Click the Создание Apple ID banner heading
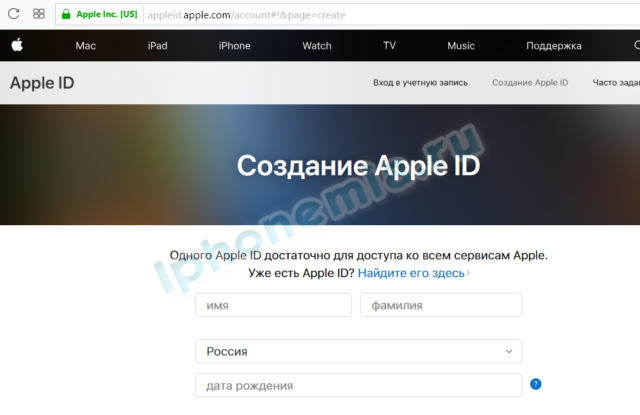This screenshot has width=640, height=415. 358,166
